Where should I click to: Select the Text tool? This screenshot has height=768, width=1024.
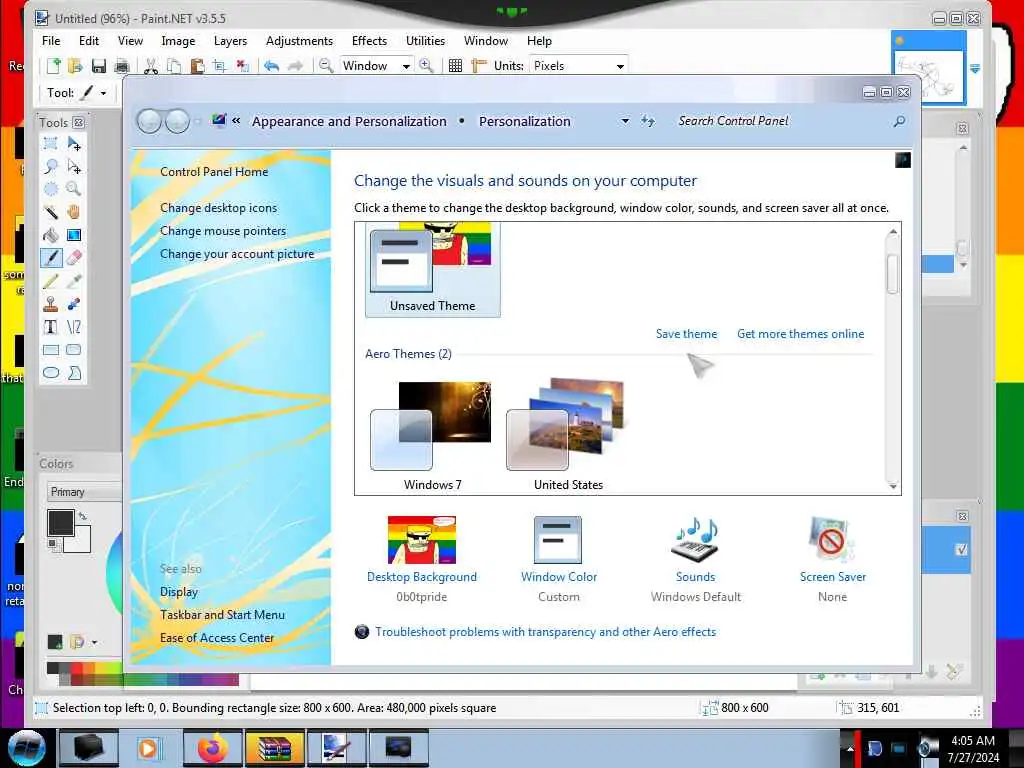point(51,327)
